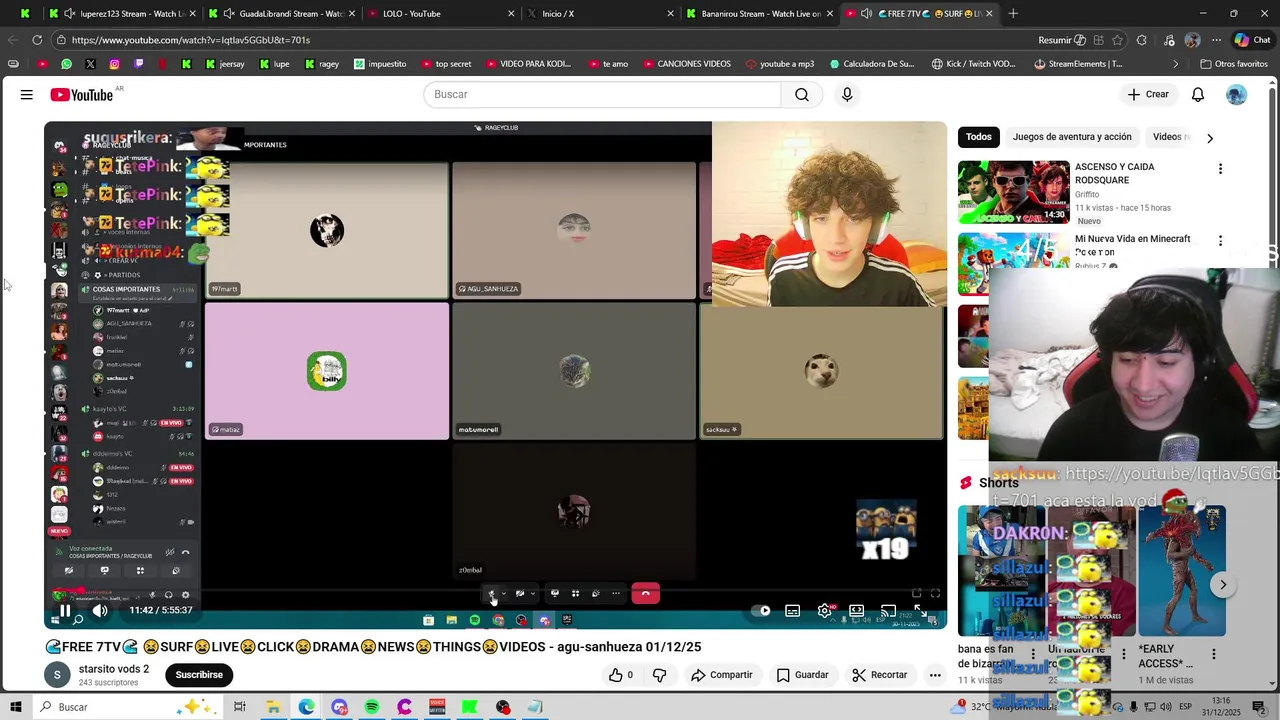Show more filter chips arrow

(1209, 138)
